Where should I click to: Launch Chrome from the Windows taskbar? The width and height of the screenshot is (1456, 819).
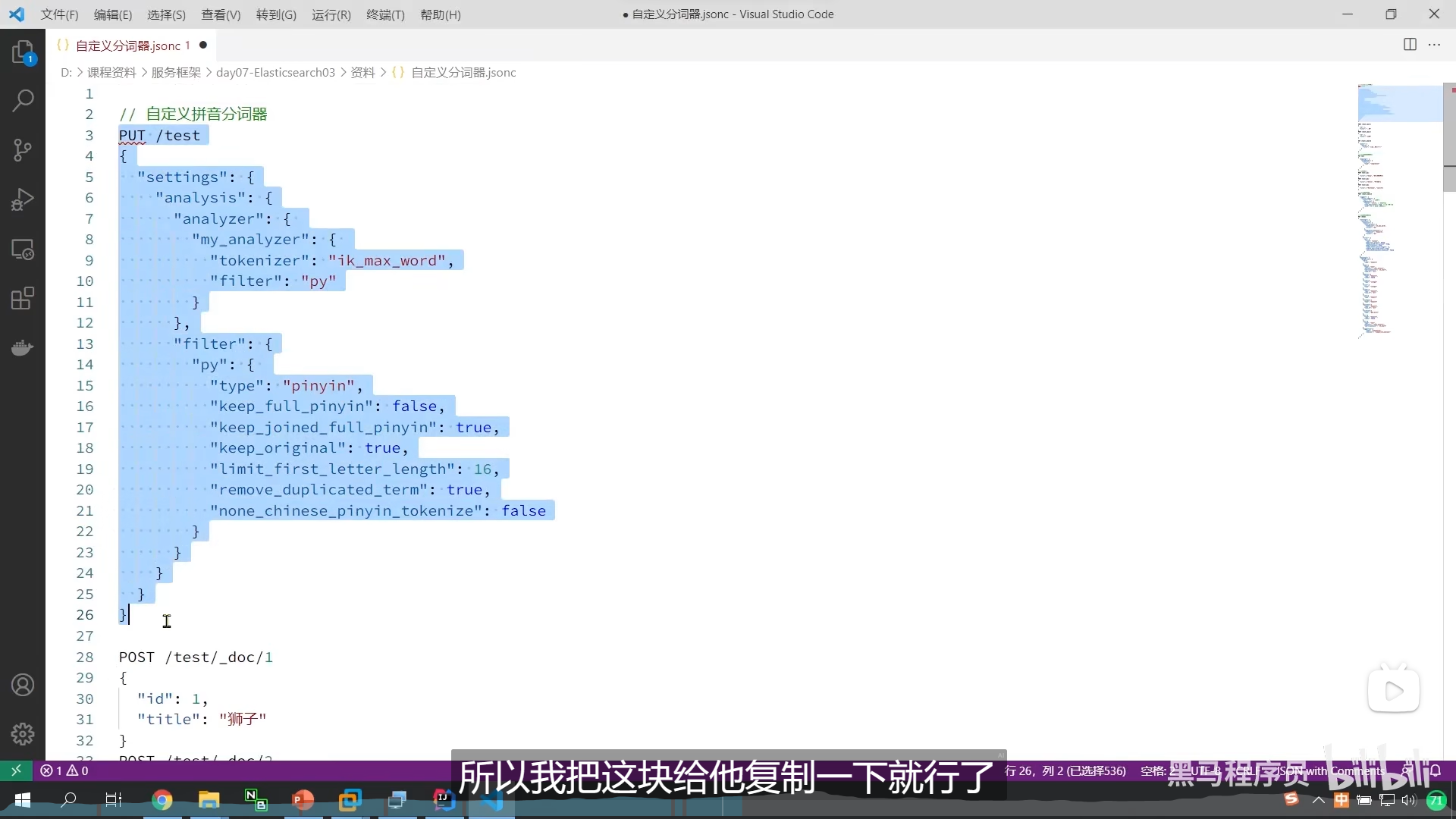click(162, 800)
